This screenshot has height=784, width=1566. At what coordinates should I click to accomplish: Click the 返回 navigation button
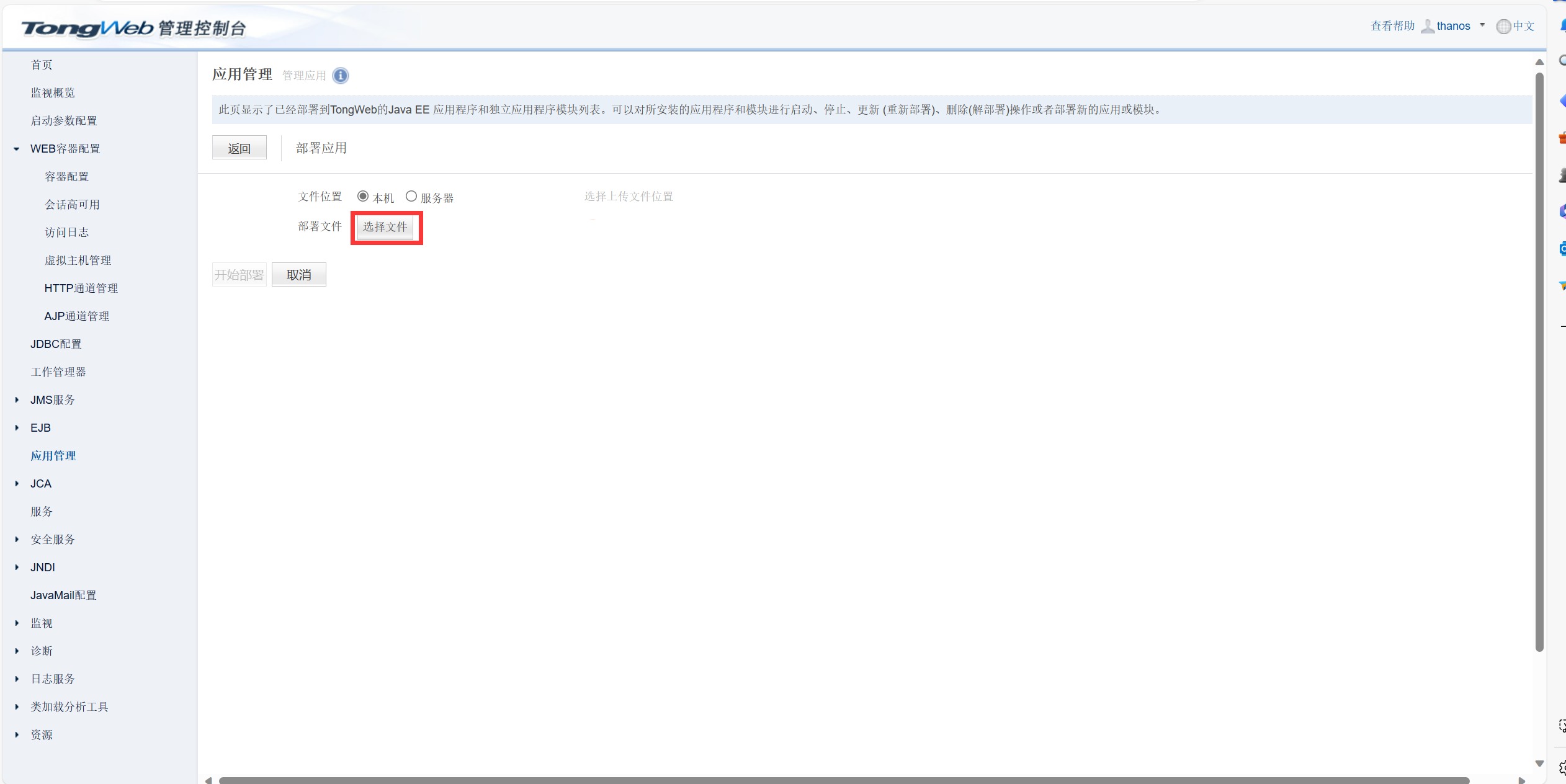238,148
